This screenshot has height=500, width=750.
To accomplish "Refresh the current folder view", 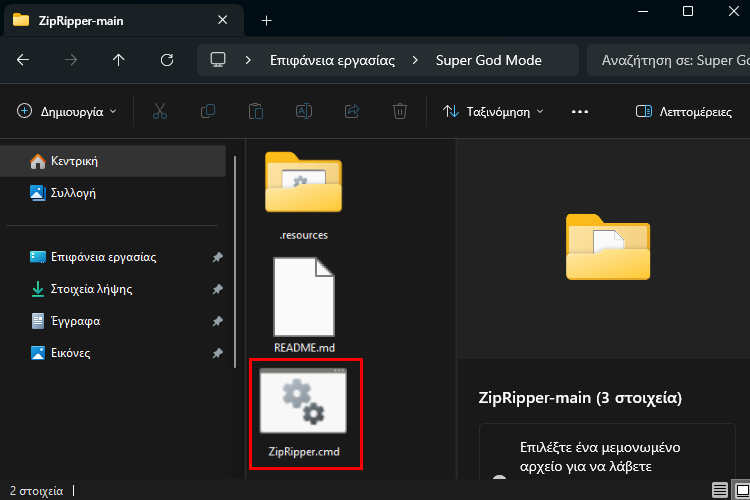I will 167,60.
